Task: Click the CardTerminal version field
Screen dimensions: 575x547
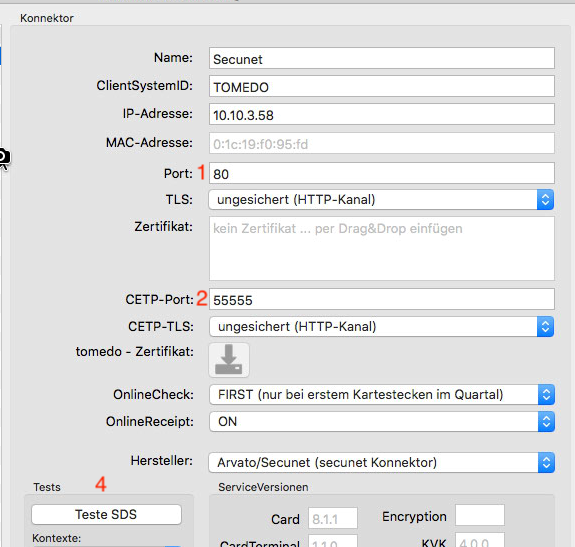Action: coord(333,541)
